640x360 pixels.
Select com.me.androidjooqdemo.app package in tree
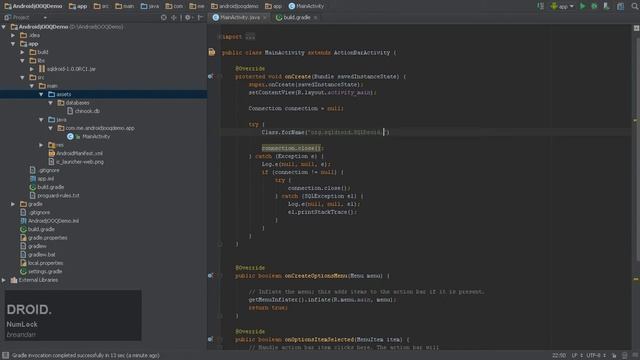pyautogui.click(x=96, y=128)
